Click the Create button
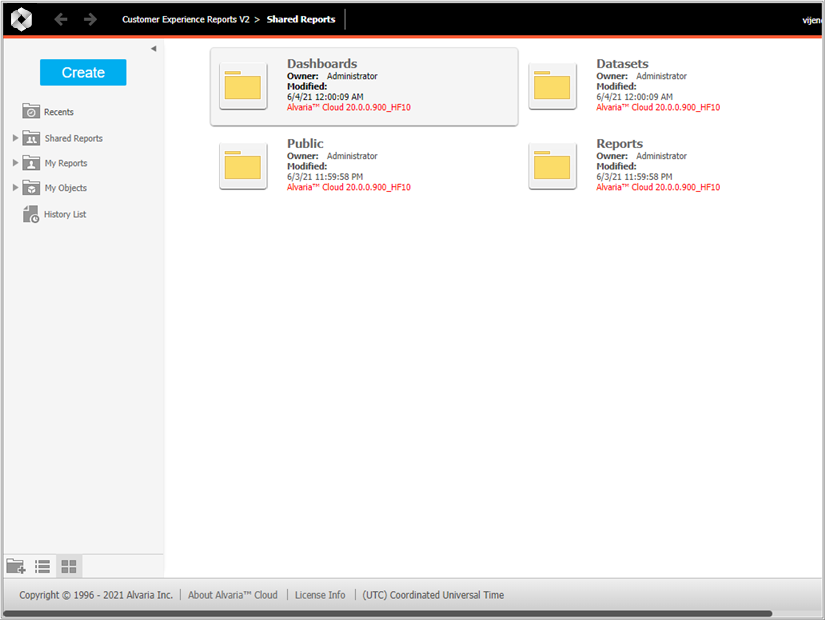Image resolution: width=825 pixels, height=620 pixels. pyautogui.click(x=83, y=72)
